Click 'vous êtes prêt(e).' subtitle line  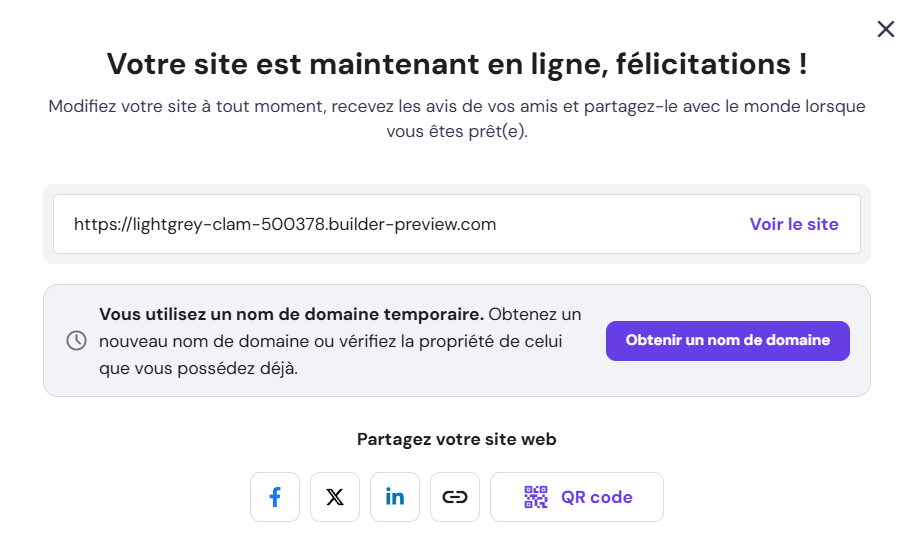[x=456, y=132]
